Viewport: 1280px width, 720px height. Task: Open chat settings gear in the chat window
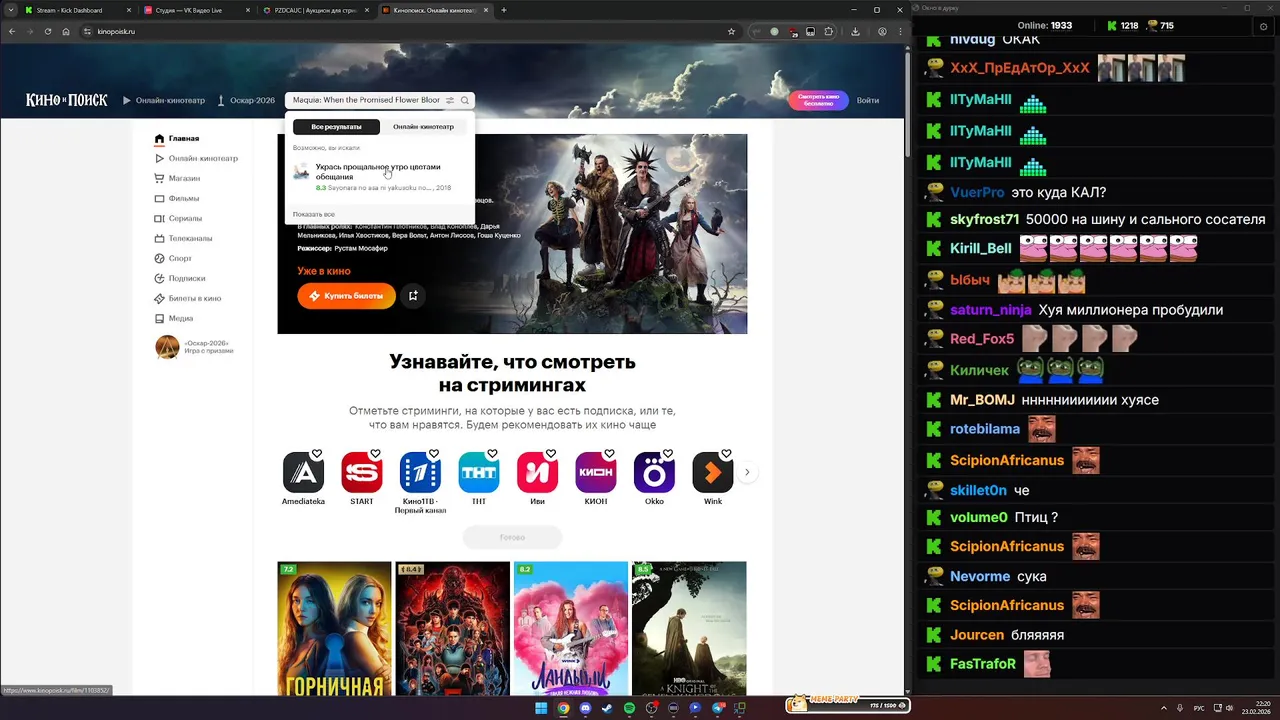[x=1264, y=26]
